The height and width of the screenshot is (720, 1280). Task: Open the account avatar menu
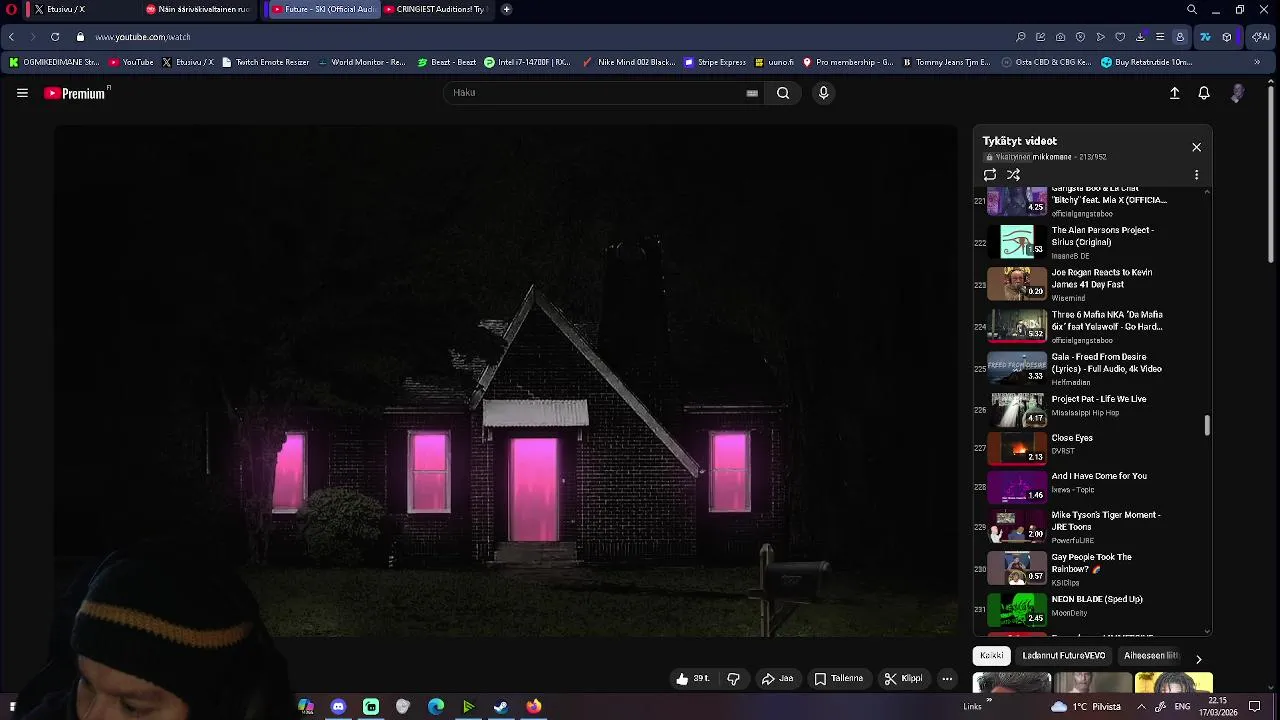click(x=1238, y=93)
